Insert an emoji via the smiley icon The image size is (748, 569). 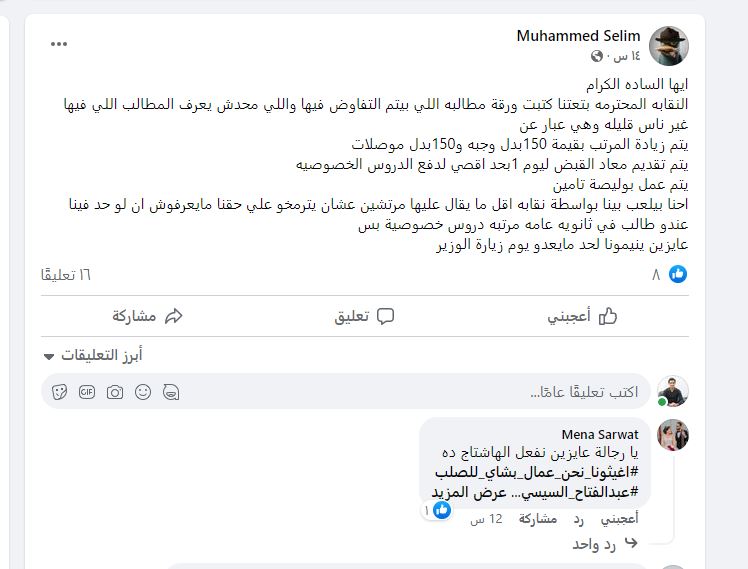[143, 392]
